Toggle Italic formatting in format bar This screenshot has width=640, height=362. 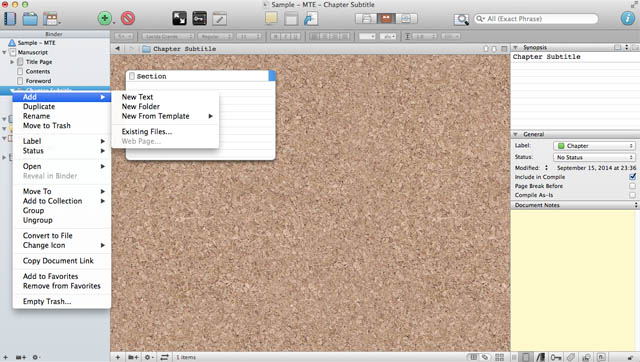[286, 36]
